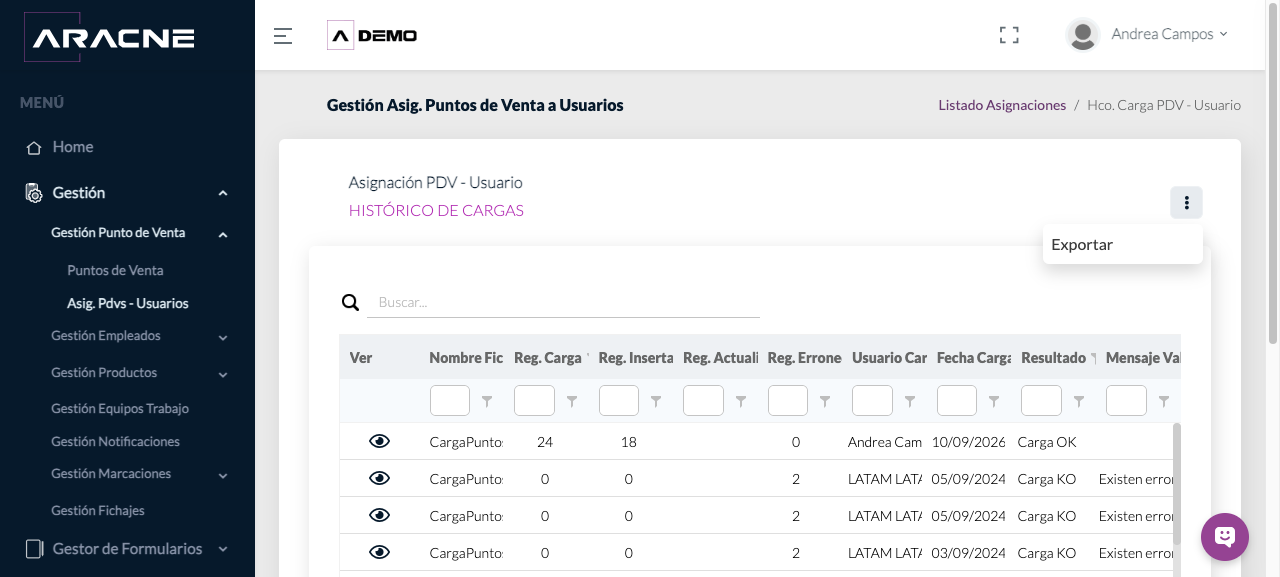Open Gestión Fichajes in the sidebar

(98, 511)
